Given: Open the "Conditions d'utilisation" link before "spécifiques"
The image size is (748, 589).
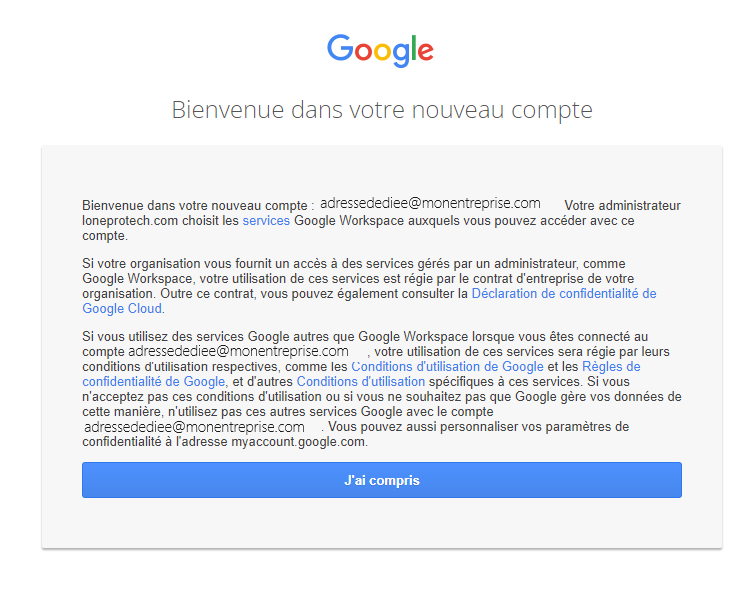Looking at the screenshot, I should [361, 382].
